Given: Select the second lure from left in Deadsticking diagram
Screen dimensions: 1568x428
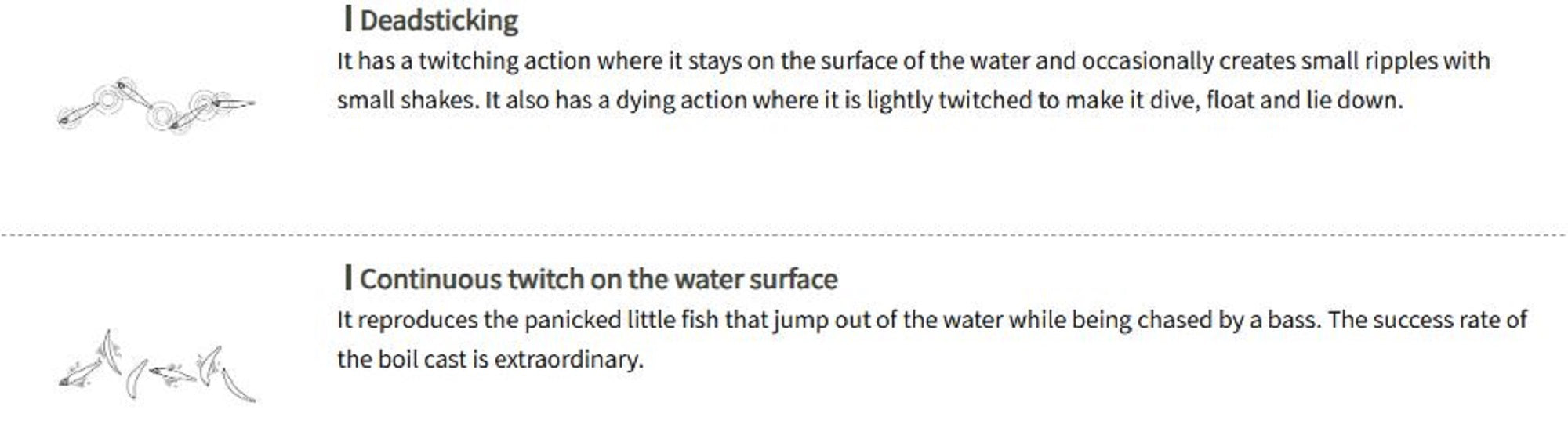Looking at the screenshot, I should pos(135,94).
